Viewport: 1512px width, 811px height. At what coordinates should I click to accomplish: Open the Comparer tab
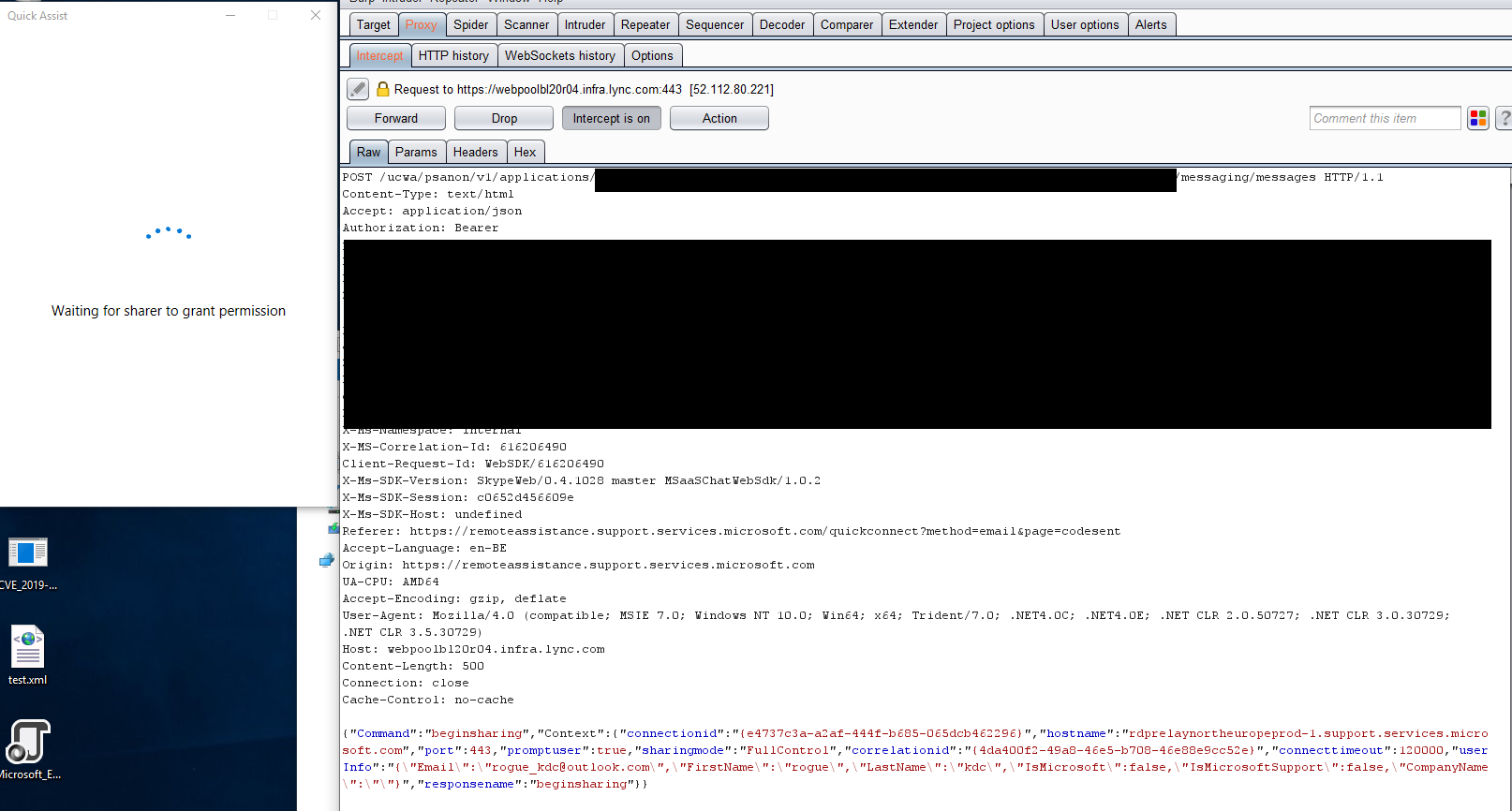(x=847, y=24)
